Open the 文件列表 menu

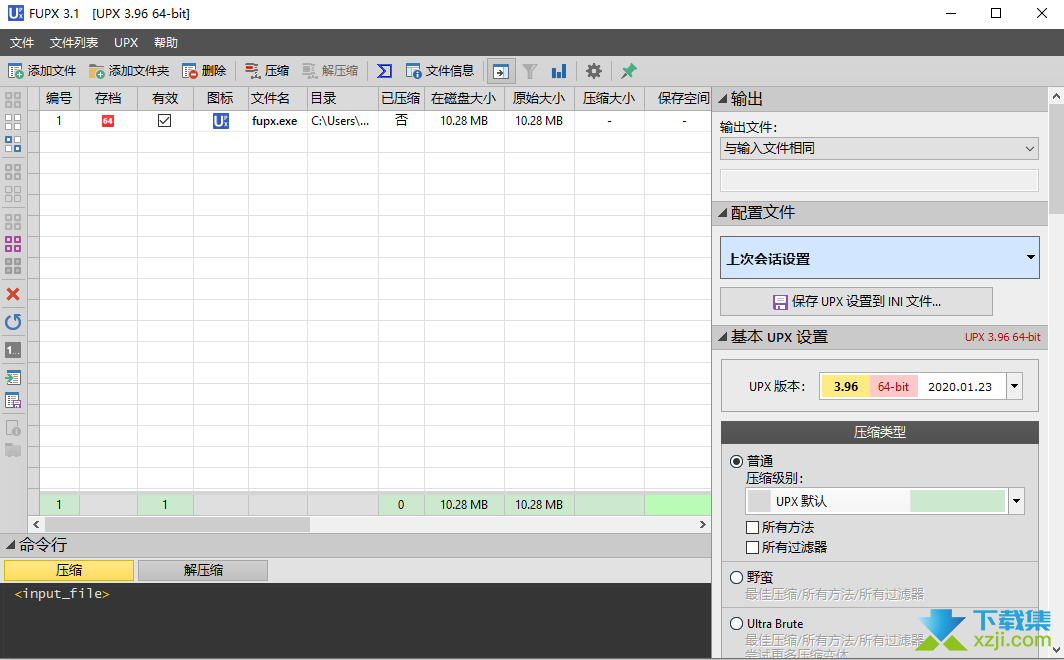click(74, 43)
